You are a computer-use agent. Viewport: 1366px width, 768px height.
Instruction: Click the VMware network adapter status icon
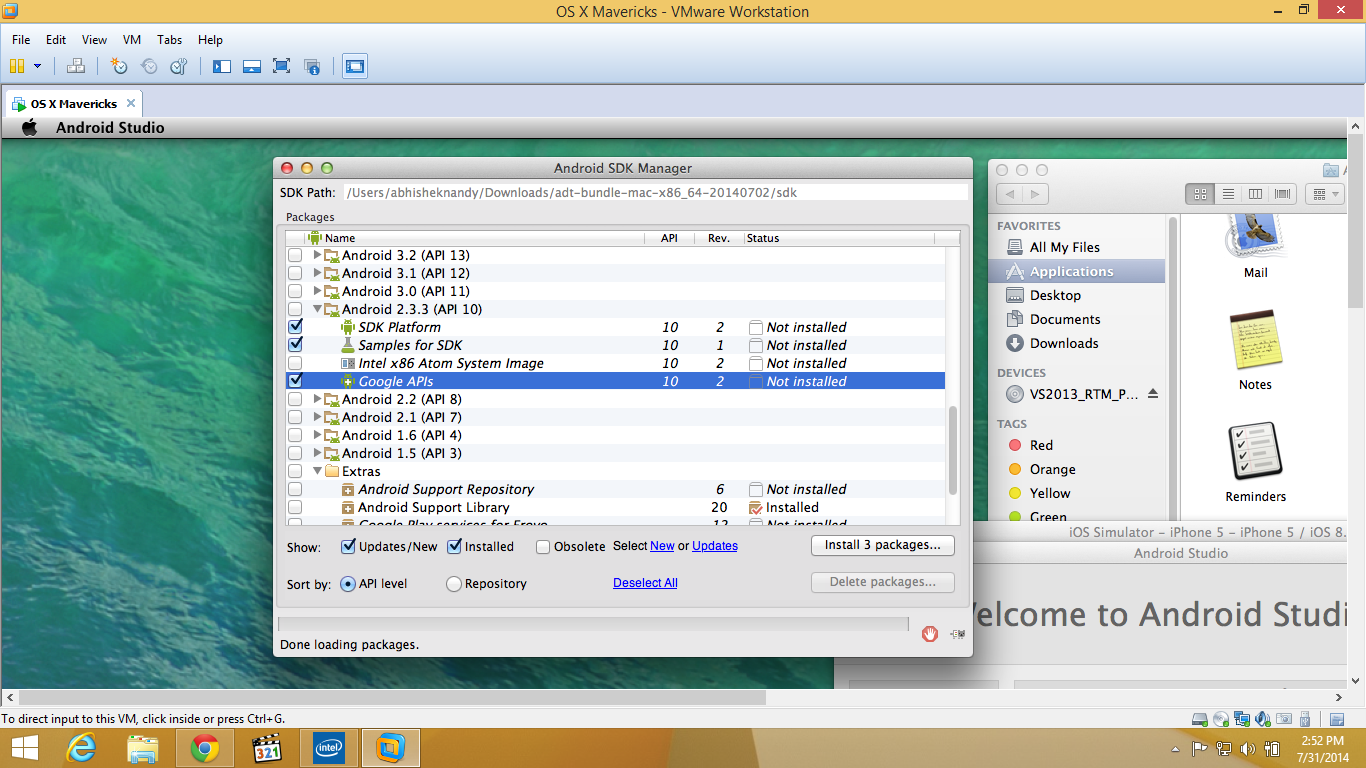(x=1241, y=719)
